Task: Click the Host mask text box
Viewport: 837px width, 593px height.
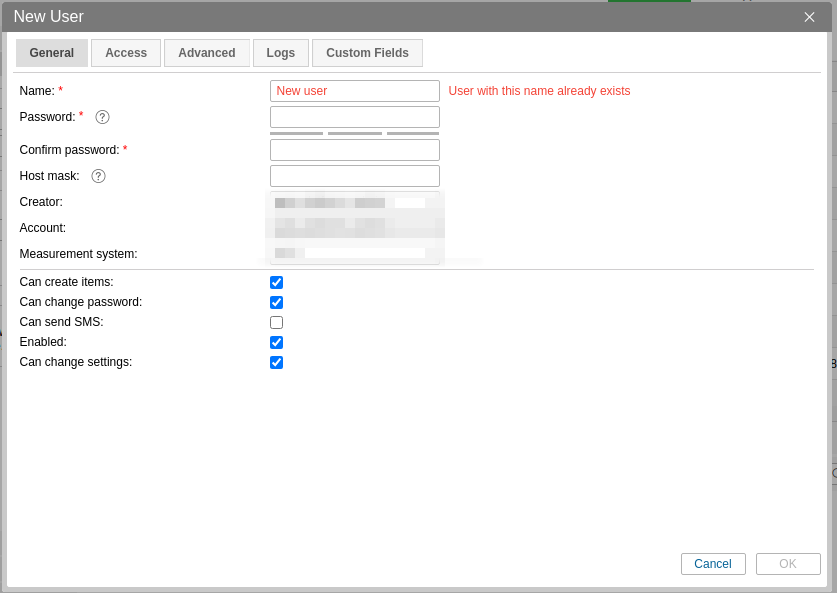Action: click(x=354, y=176)
